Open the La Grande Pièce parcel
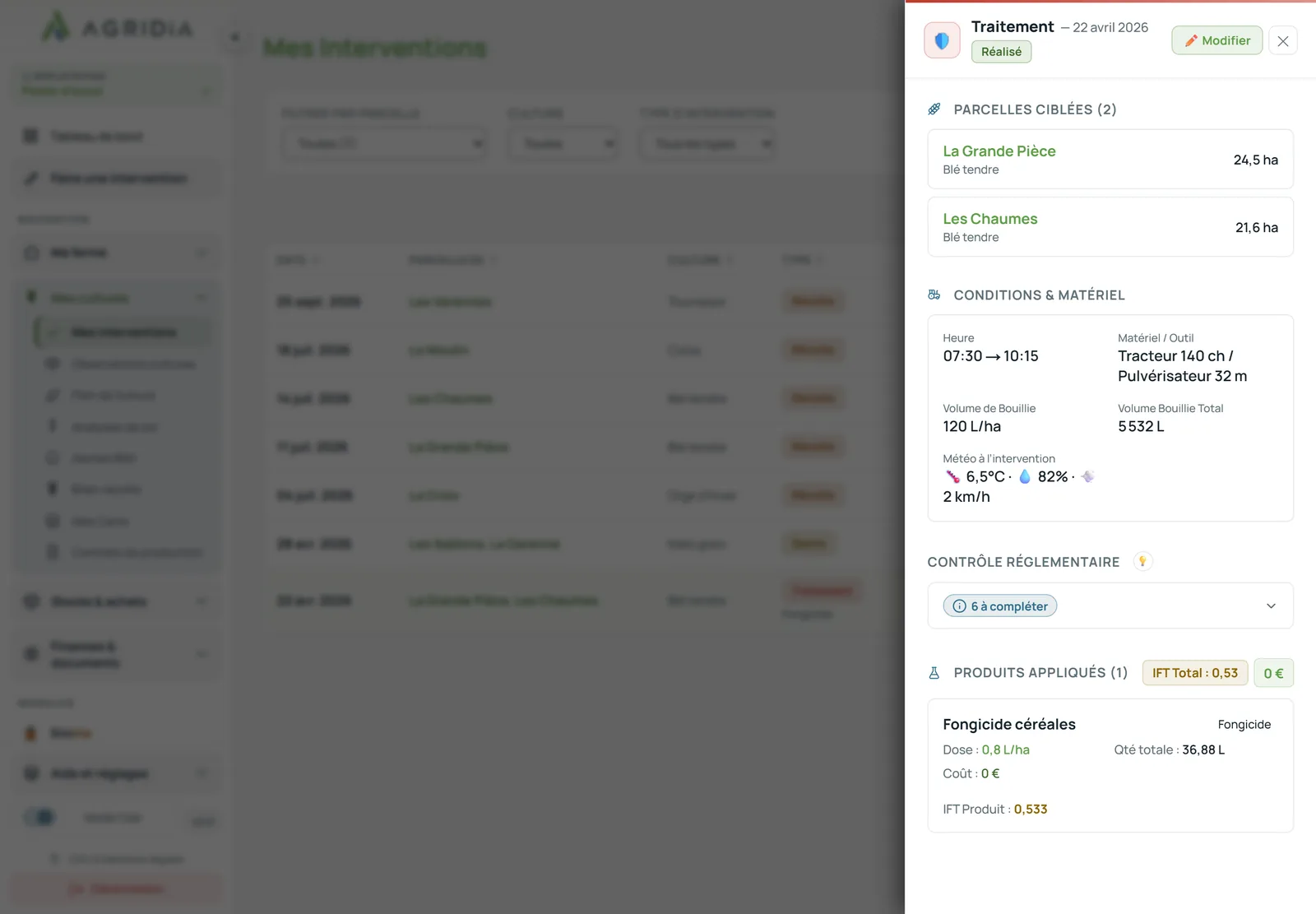Viewport: 1316px width, 914px height. (1110, 160)
